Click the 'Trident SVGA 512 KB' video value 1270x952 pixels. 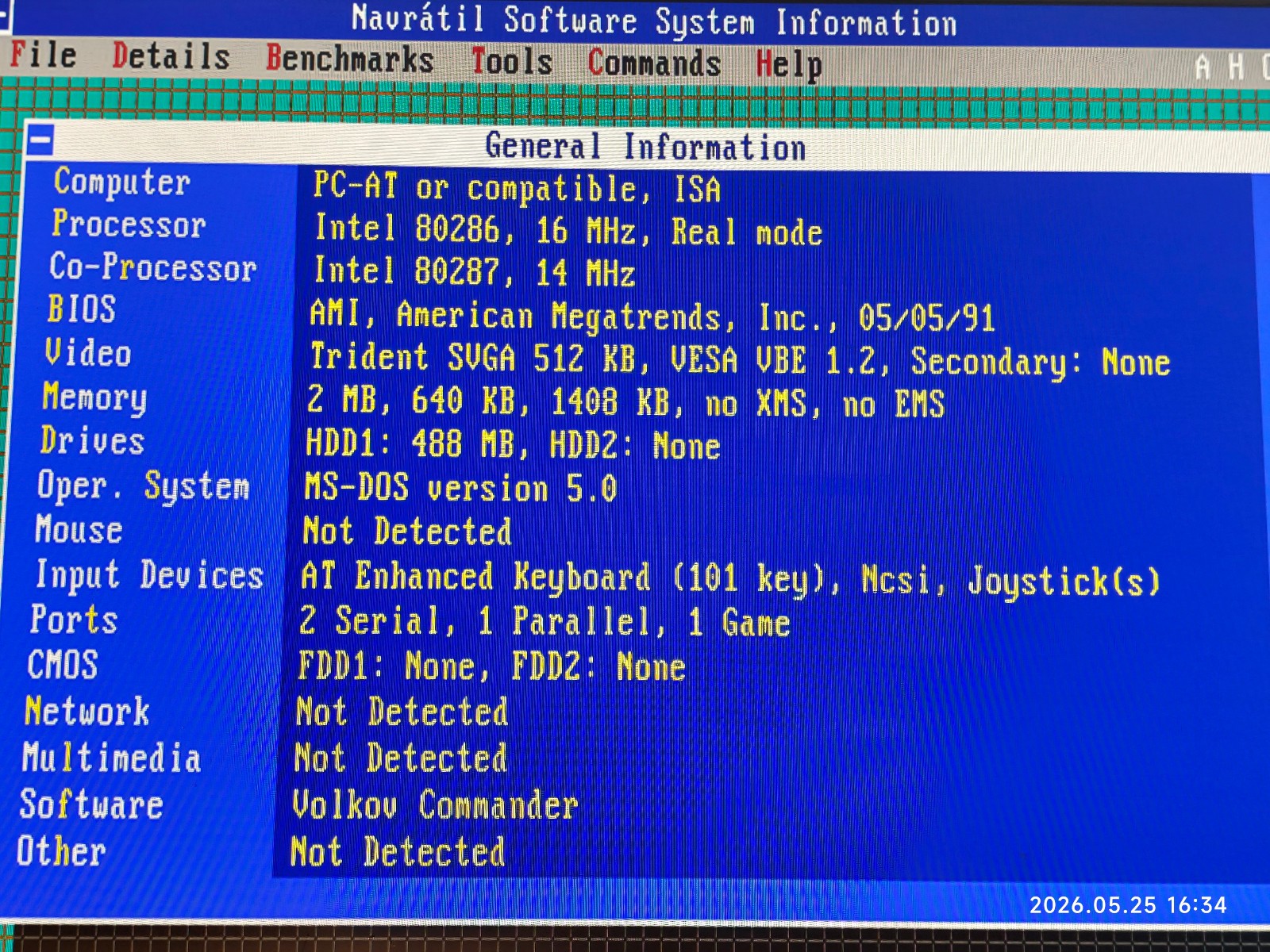pyautogui.click(x=740, y=359)
